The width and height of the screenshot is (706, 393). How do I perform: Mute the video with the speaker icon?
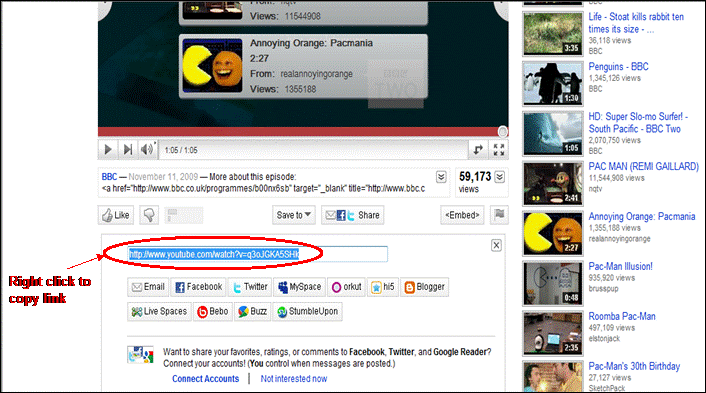[147, 149]
